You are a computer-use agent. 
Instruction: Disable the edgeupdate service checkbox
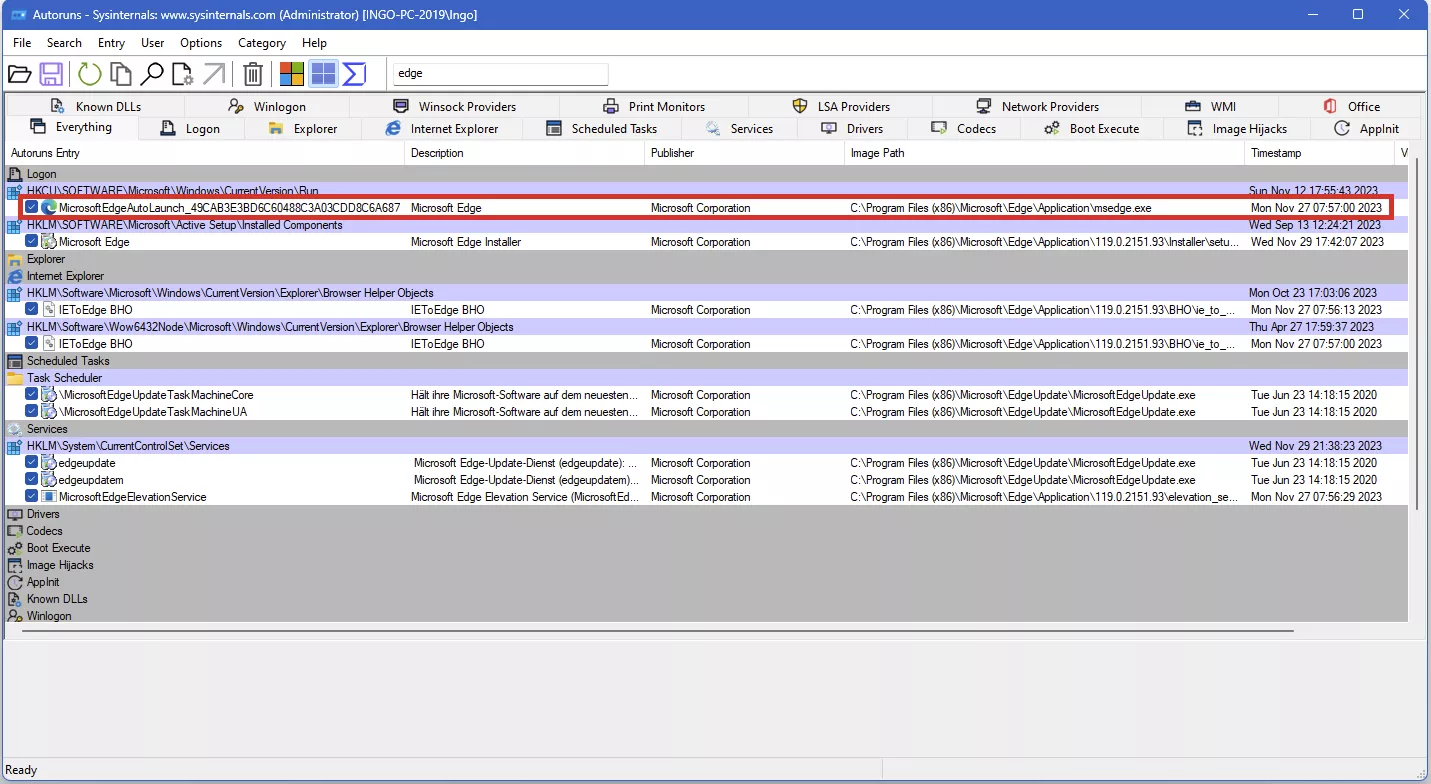click(x=32, y=463)
